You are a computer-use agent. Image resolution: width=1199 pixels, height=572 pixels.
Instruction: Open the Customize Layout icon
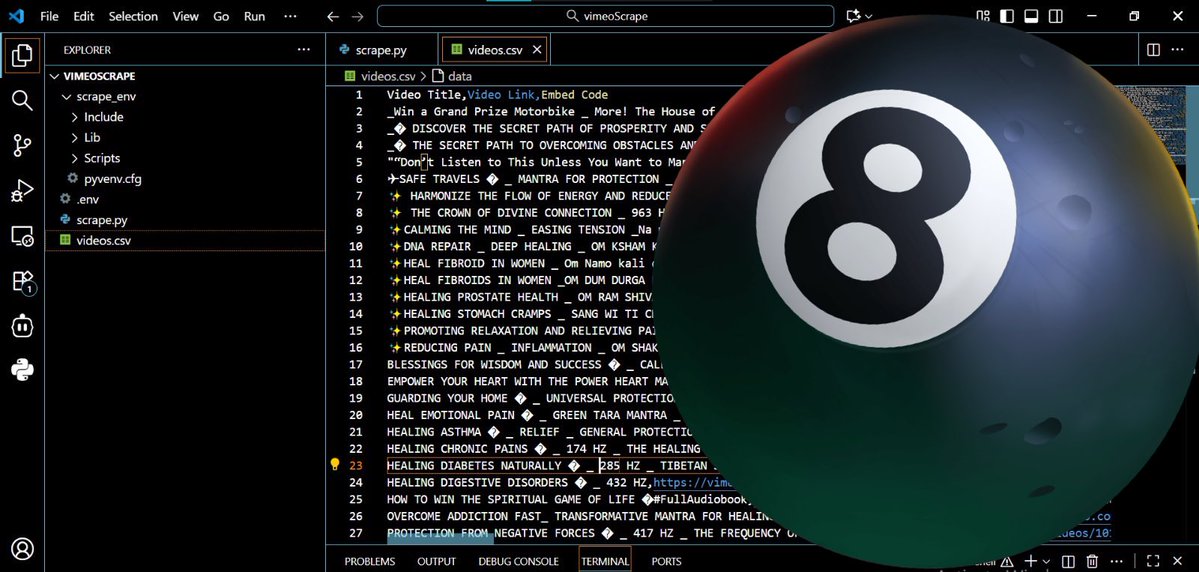pyautogui.click(x=983, y=16)
